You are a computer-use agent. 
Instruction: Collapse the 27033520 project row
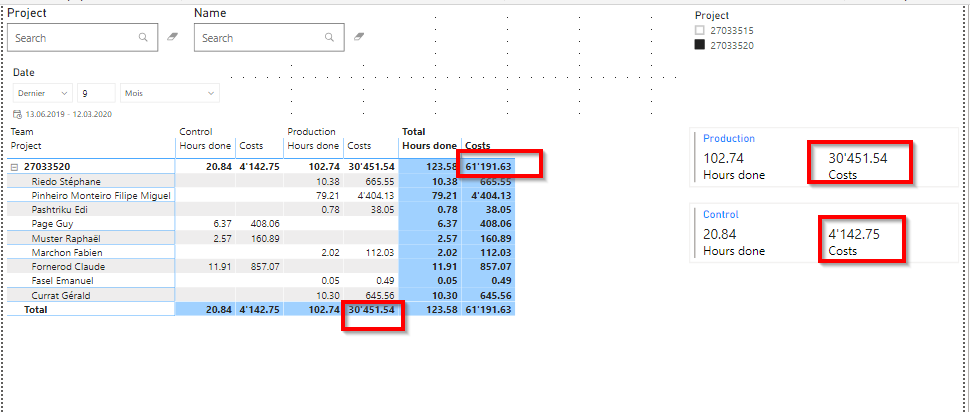tap(15, 167)
